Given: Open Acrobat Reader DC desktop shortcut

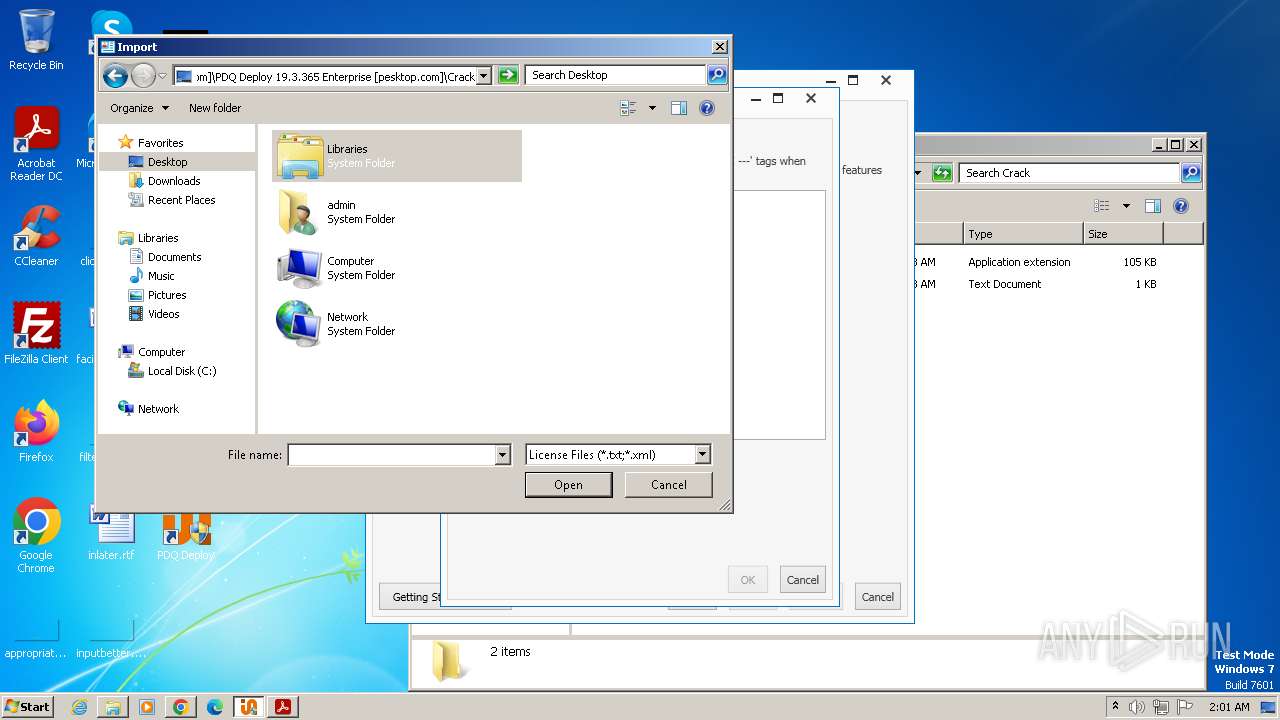Looking at the screenshot, I should pyautogui.click(x=36, y=144).
